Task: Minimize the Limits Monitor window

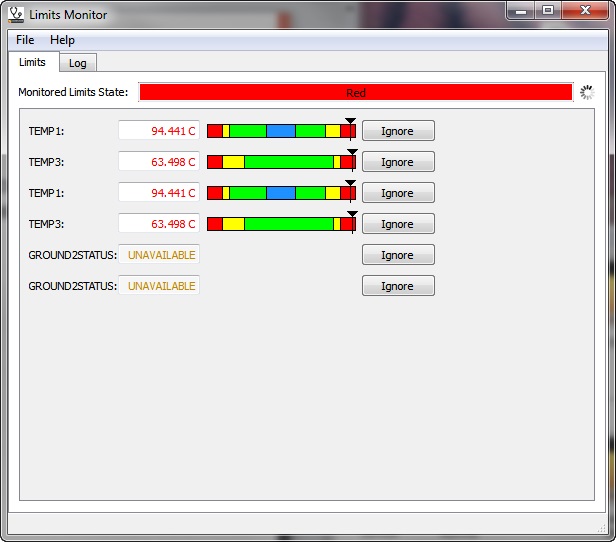Action: point(521,11)
